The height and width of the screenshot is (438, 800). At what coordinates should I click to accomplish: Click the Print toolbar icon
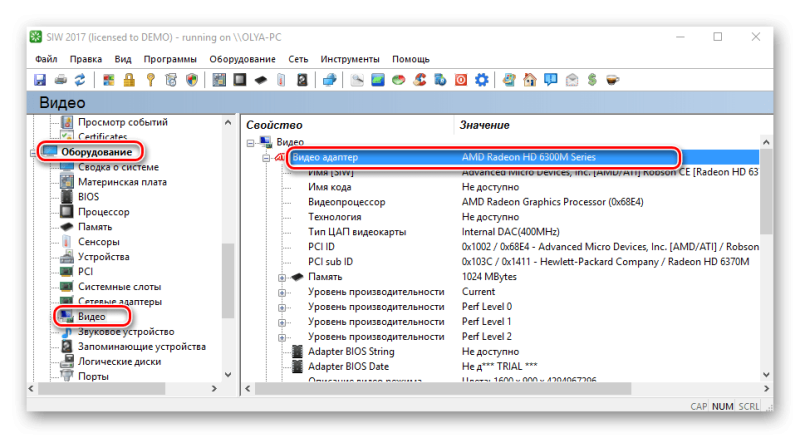point(59,79)
